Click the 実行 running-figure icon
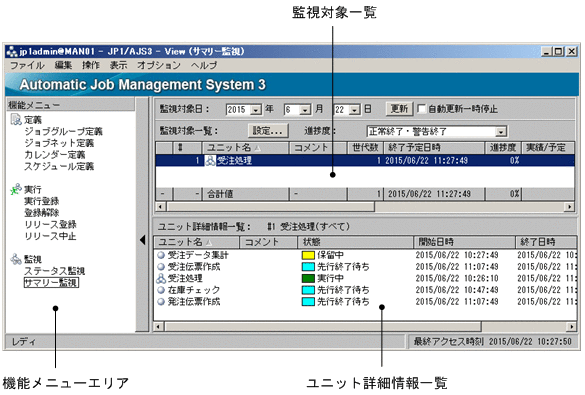 tap(16, 189)
